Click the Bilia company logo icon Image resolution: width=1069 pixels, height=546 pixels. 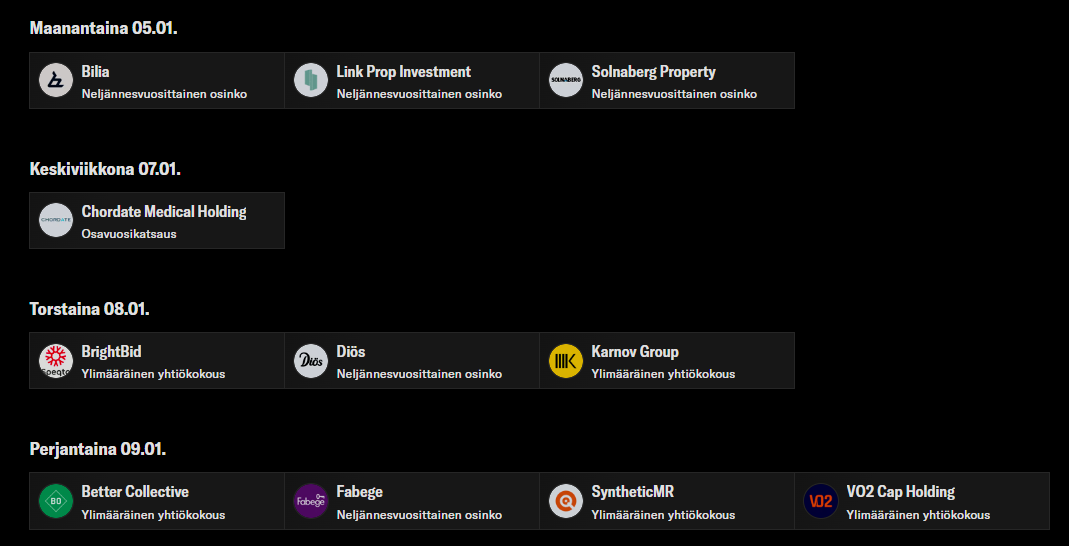pyautogui.click(x=56, y=81)
